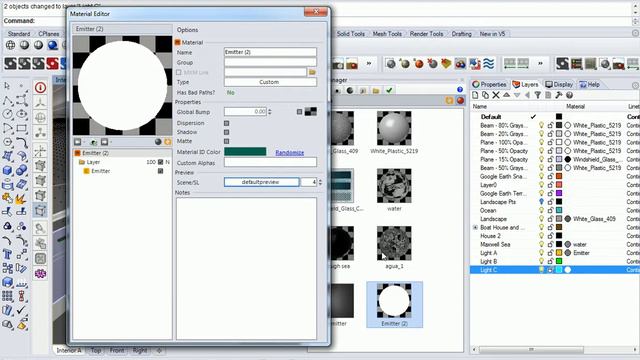This screenshot has height=360, width=640.
Task: Toggle the Dispersion checkbox
Action: tap(227, 123)
